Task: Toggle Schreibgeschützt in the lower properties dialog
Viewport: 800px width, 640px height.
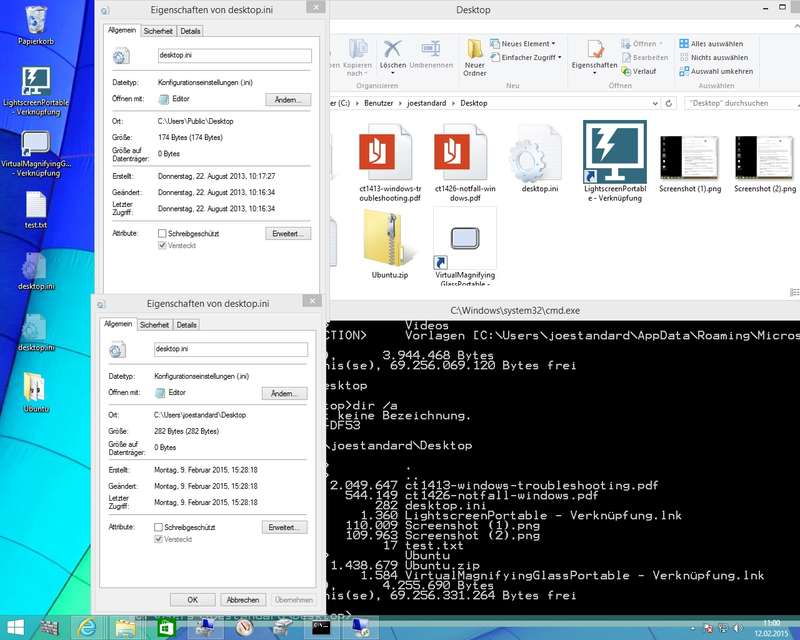Action: coord(159,527)
